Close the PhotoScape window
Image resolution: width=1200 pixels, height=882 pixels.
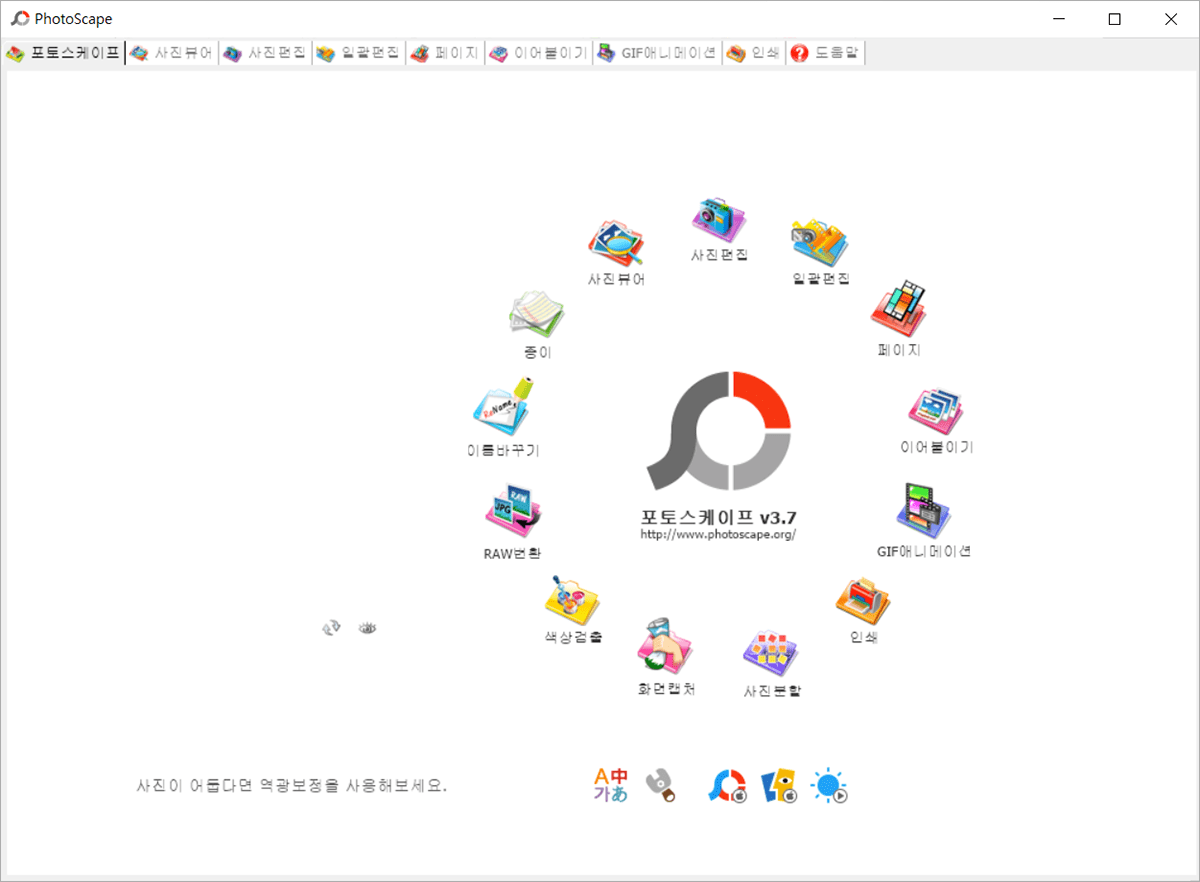[1171, 19]
